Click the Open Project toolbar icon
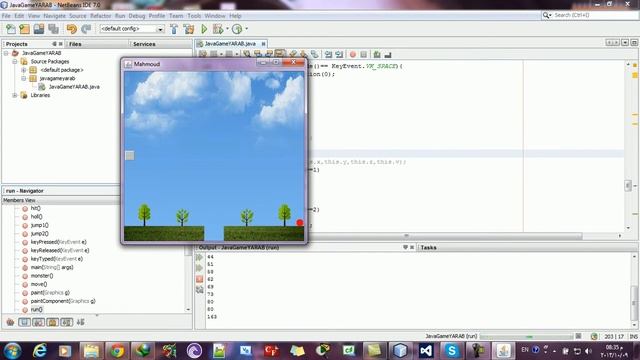Viewport: 640px width, 360px height. (39, 29)
